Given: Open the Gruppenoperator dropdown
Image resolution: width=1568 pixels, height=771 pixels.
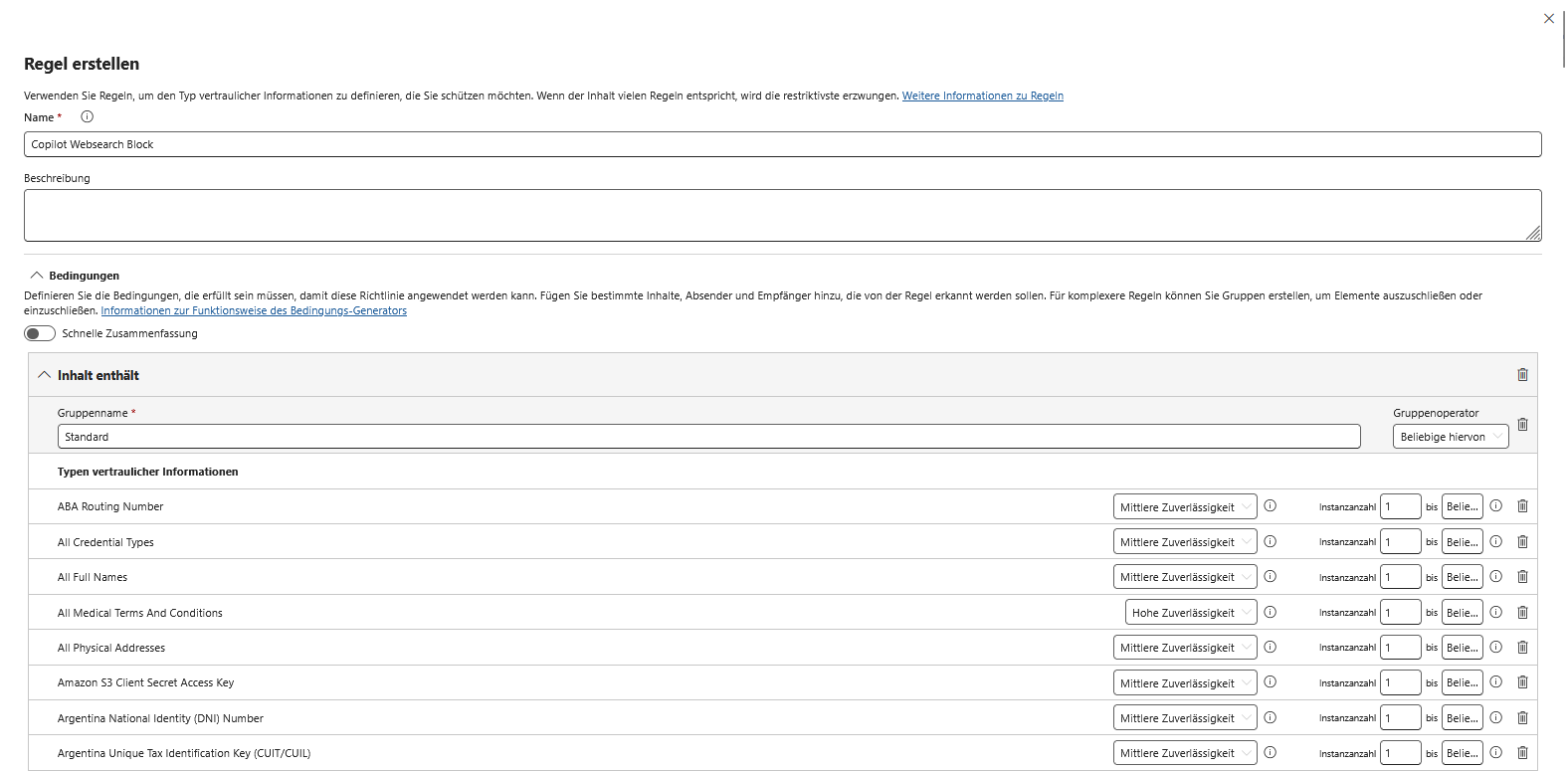Looking at the screenshot, I should coord(1450,437).
